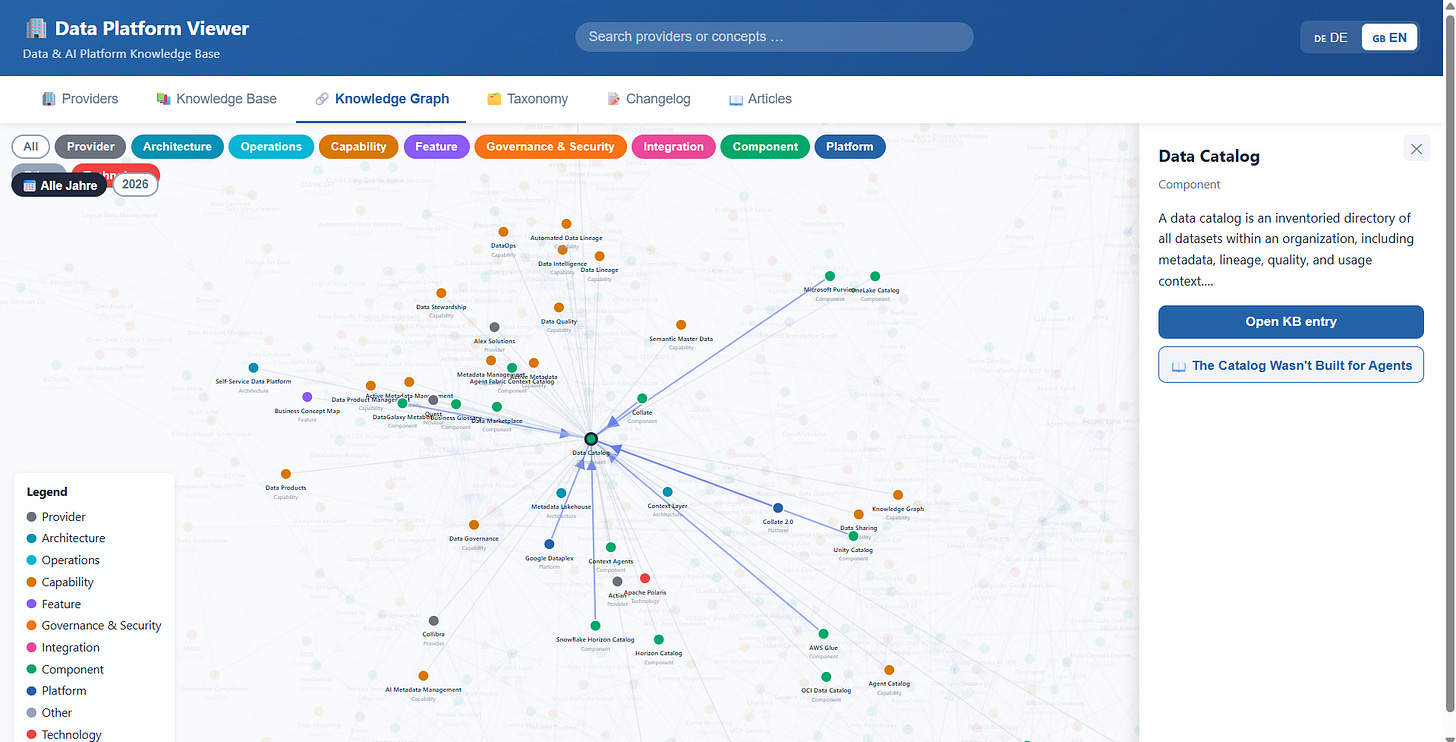Screen dimensions: 1456x742
Task: Toggle the Integration filter chip
Action: point(673,147)
